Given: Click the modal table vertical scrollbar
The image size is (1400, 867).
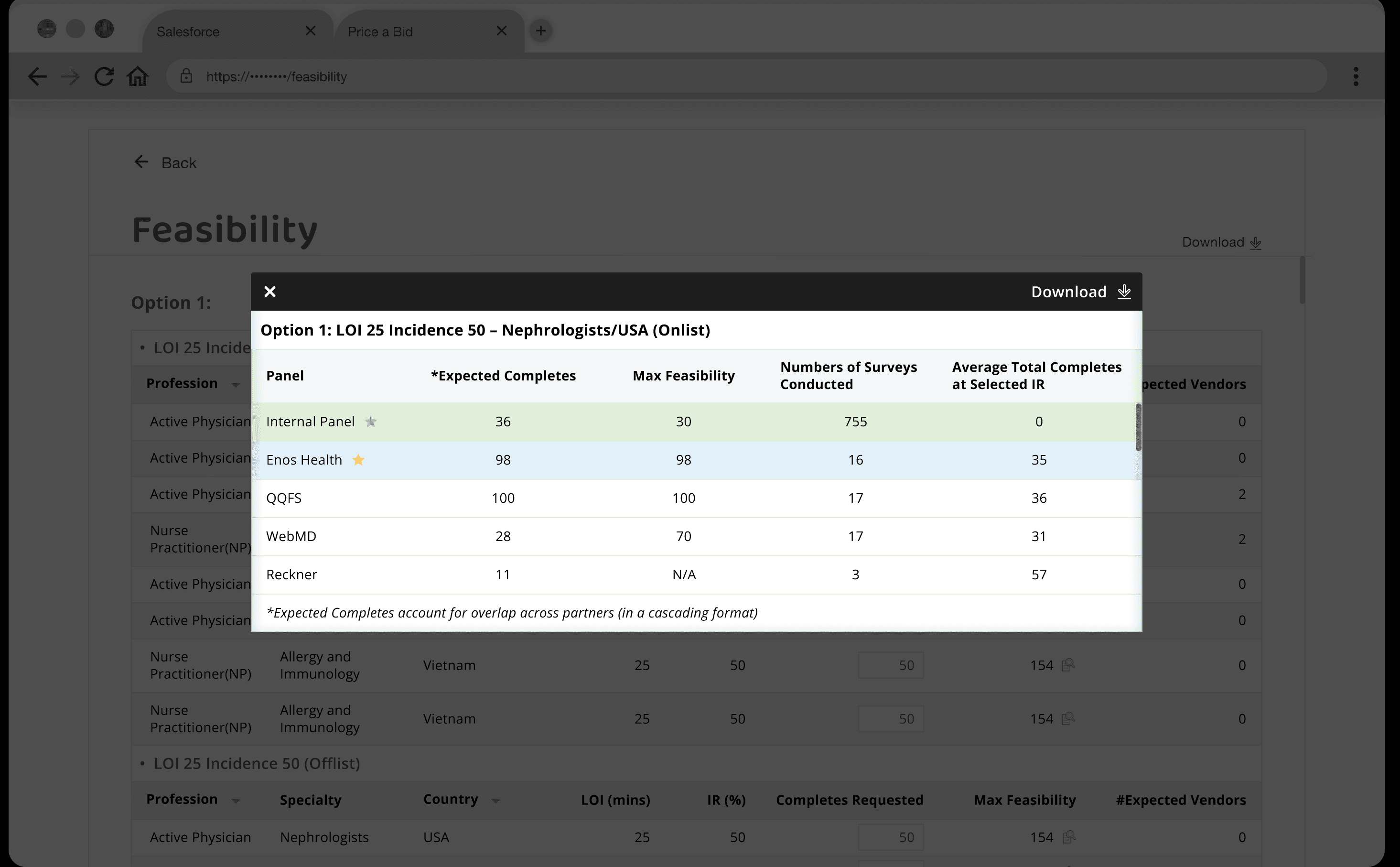Looking at the screenshot, I should [x=1138, y=427].
